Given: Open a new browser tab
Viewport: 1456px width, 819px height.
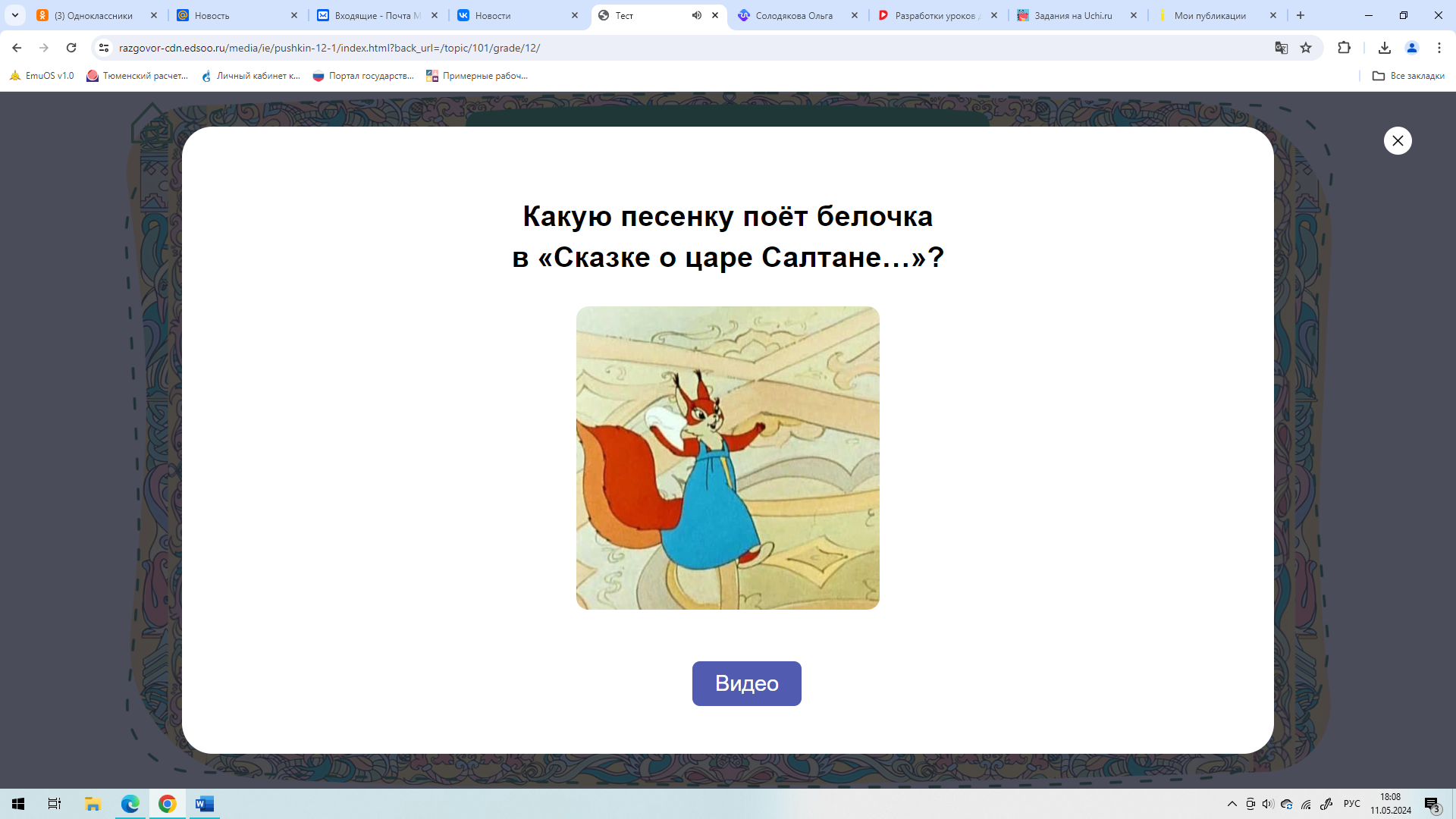Looking at the screenshot, I should [1301, 15].
